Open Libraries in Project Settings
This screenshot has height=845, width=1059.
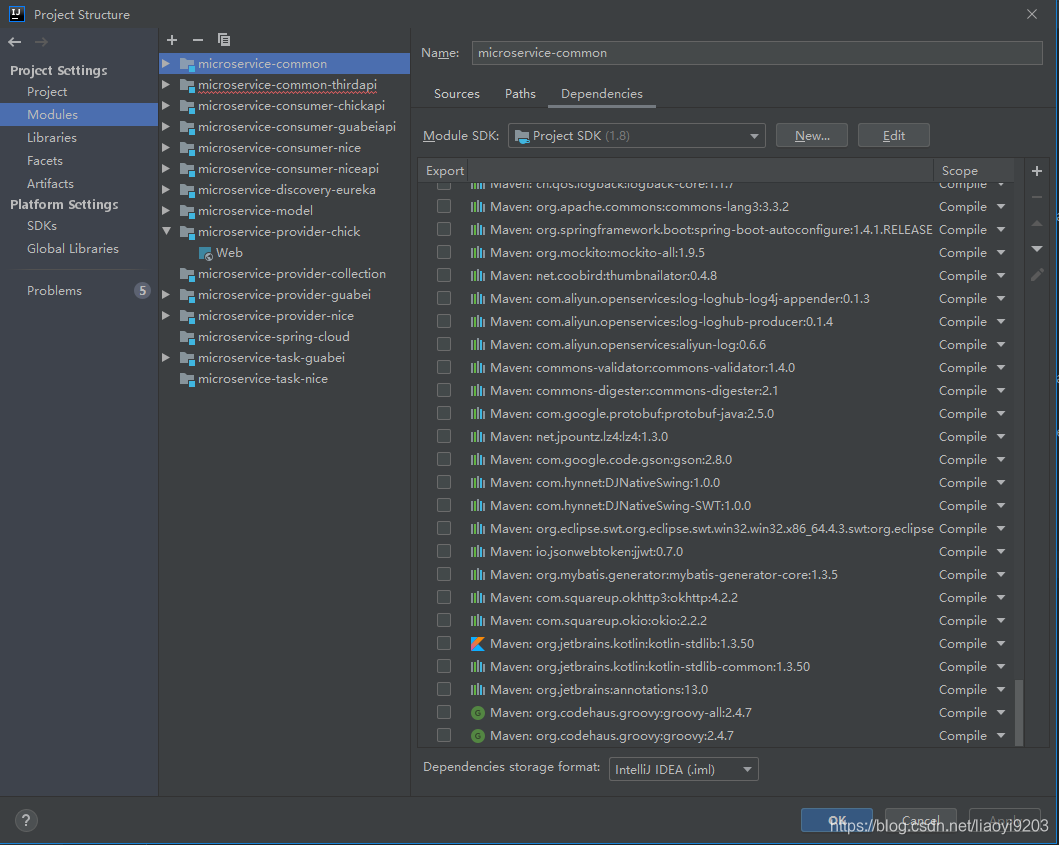[x=52, y=137]
